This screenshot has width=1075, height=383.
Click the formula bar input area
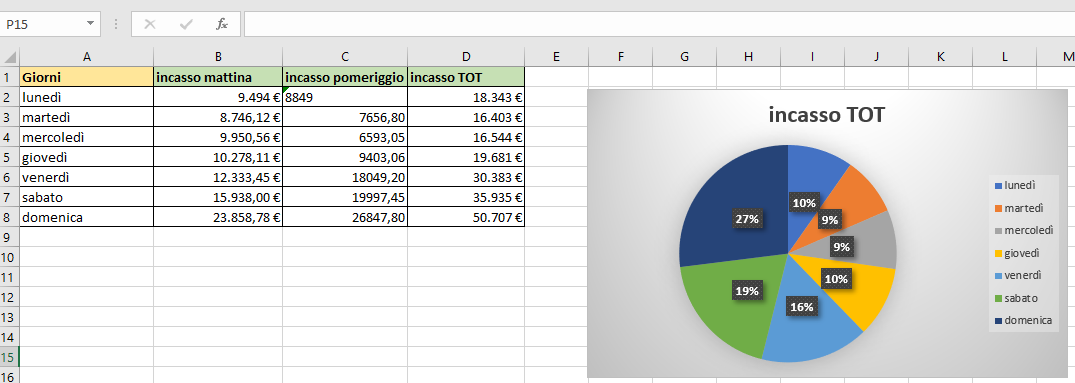[x=659, y=24]
